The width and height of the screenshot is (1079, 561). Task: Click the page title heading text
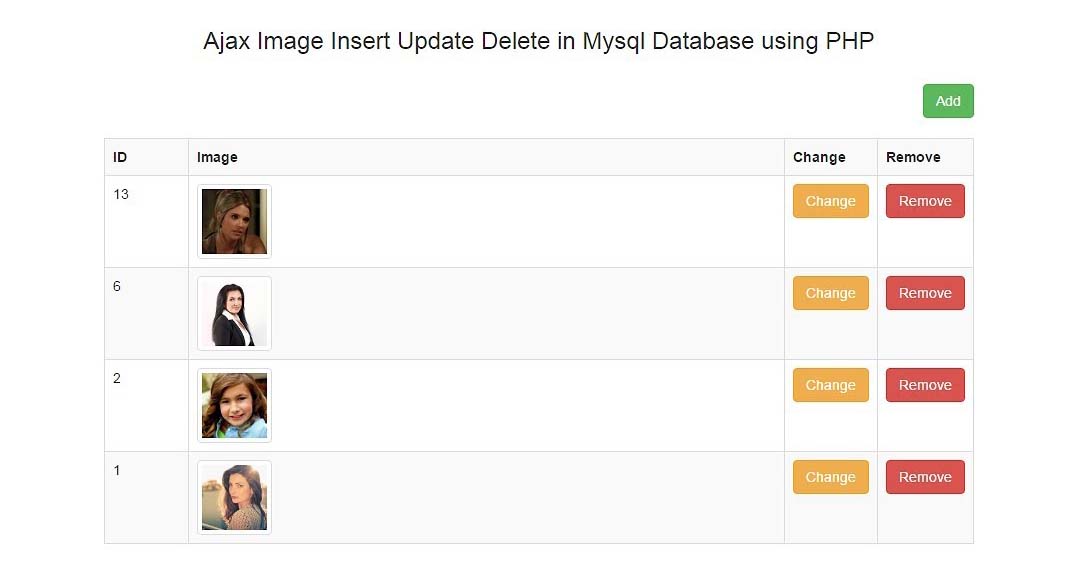(538, 42)
